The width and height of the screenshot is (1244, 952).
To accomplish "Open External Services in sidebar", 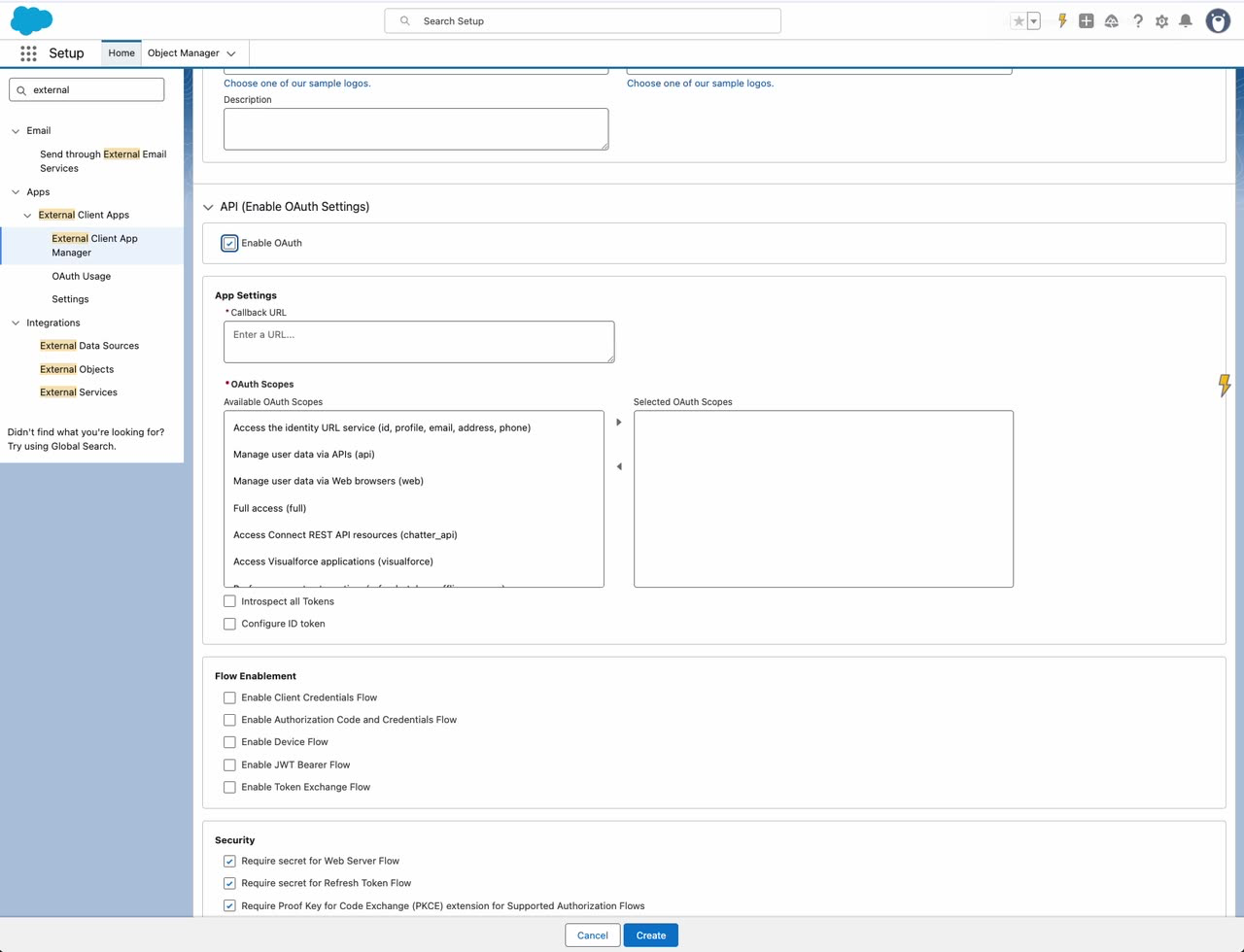I will pyautogui.click(x=79, y=392).
